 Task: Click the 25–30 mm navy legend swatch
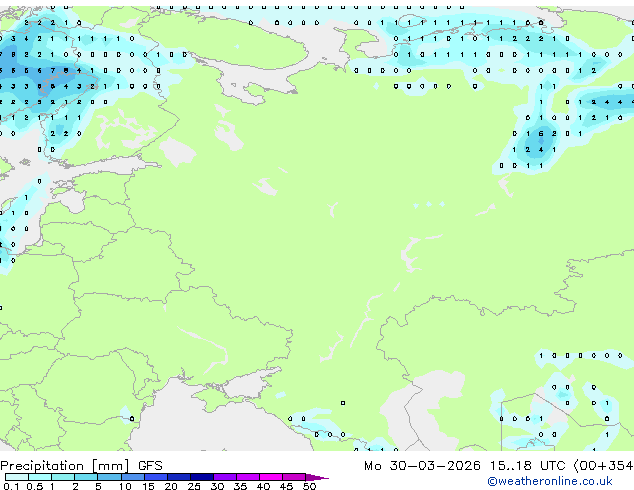point(202,477)
